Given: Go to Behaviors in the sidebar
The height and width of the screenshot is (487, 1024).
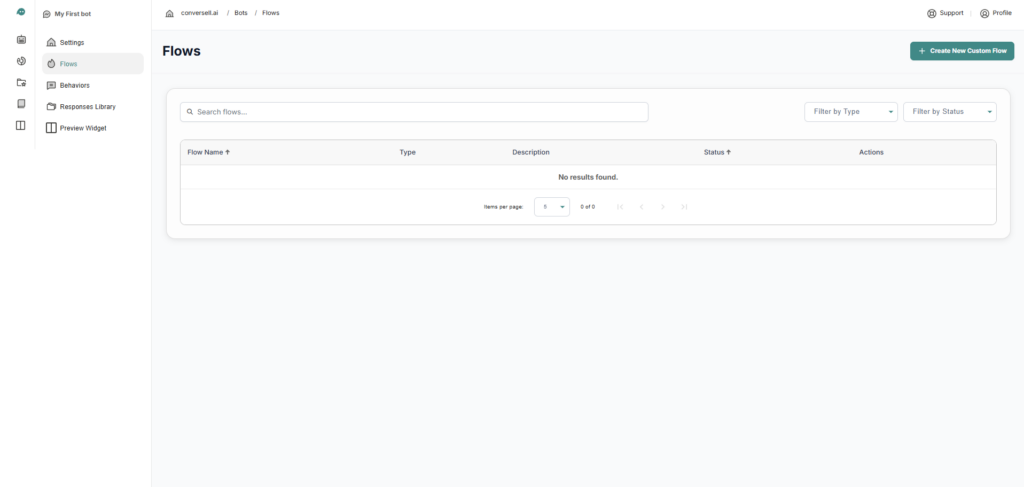Looking at the screenshot, I should point(74,85).
